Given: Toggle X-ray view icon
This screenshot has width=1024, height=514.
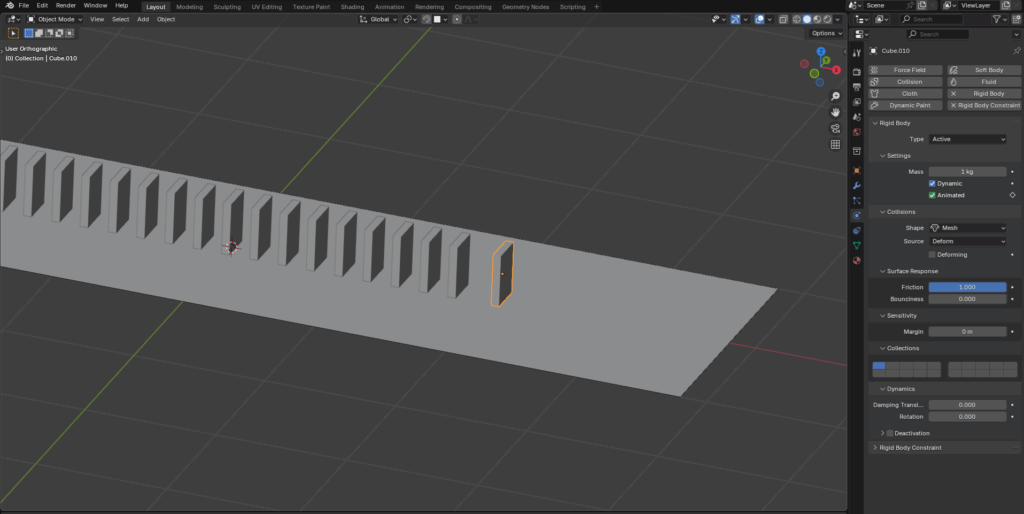Looking at the screenshot, I should click(783, 20).
